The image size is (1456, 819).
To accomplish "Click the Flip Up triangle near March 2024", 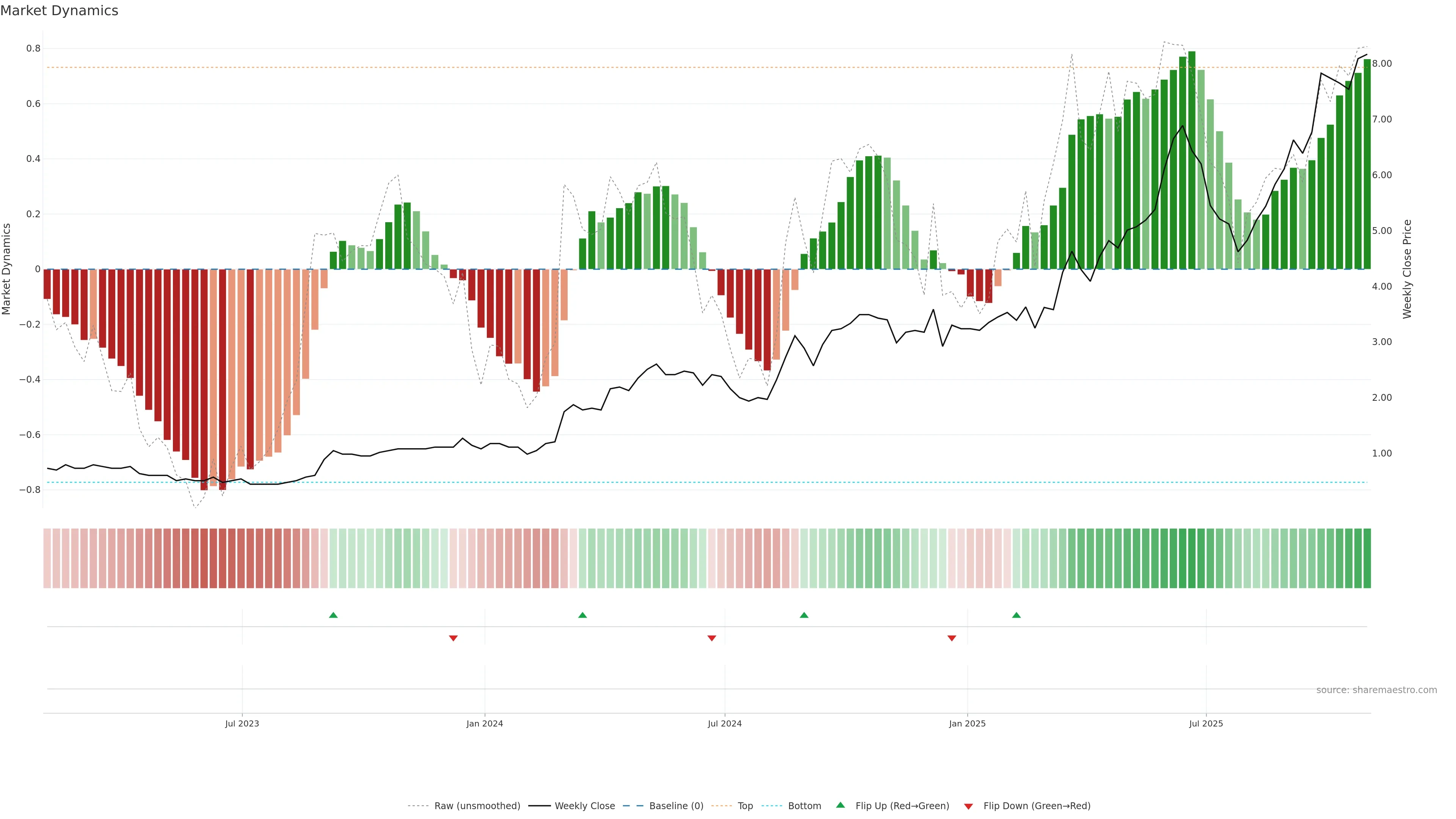I will [x=582, y=615].
